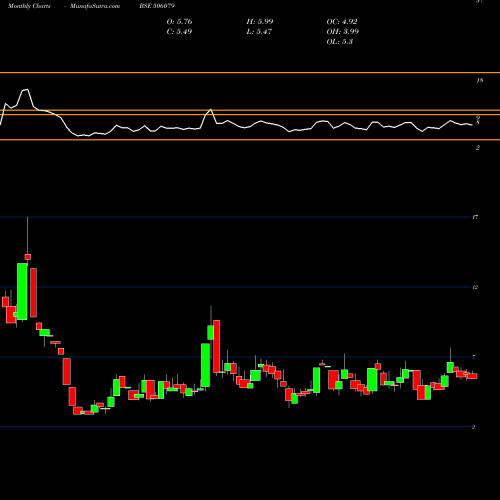The image size is (500, 500).
Task: Click the 'OC: 4.92' reading
Action: coord(342,22)
